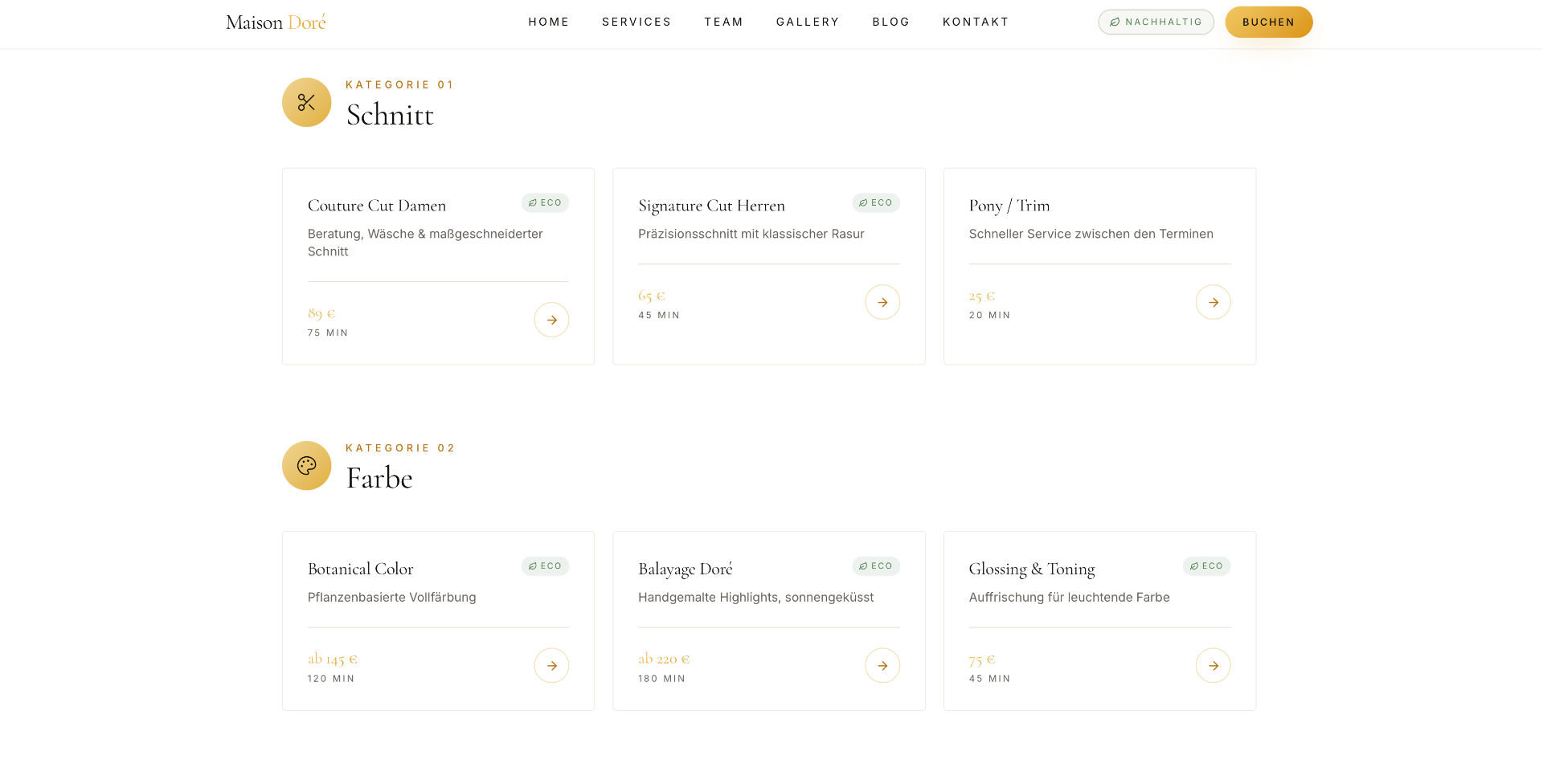Viewport: 1543px width, 784px height.
Task: Go to Home in navigation
Action: (549, 22)
